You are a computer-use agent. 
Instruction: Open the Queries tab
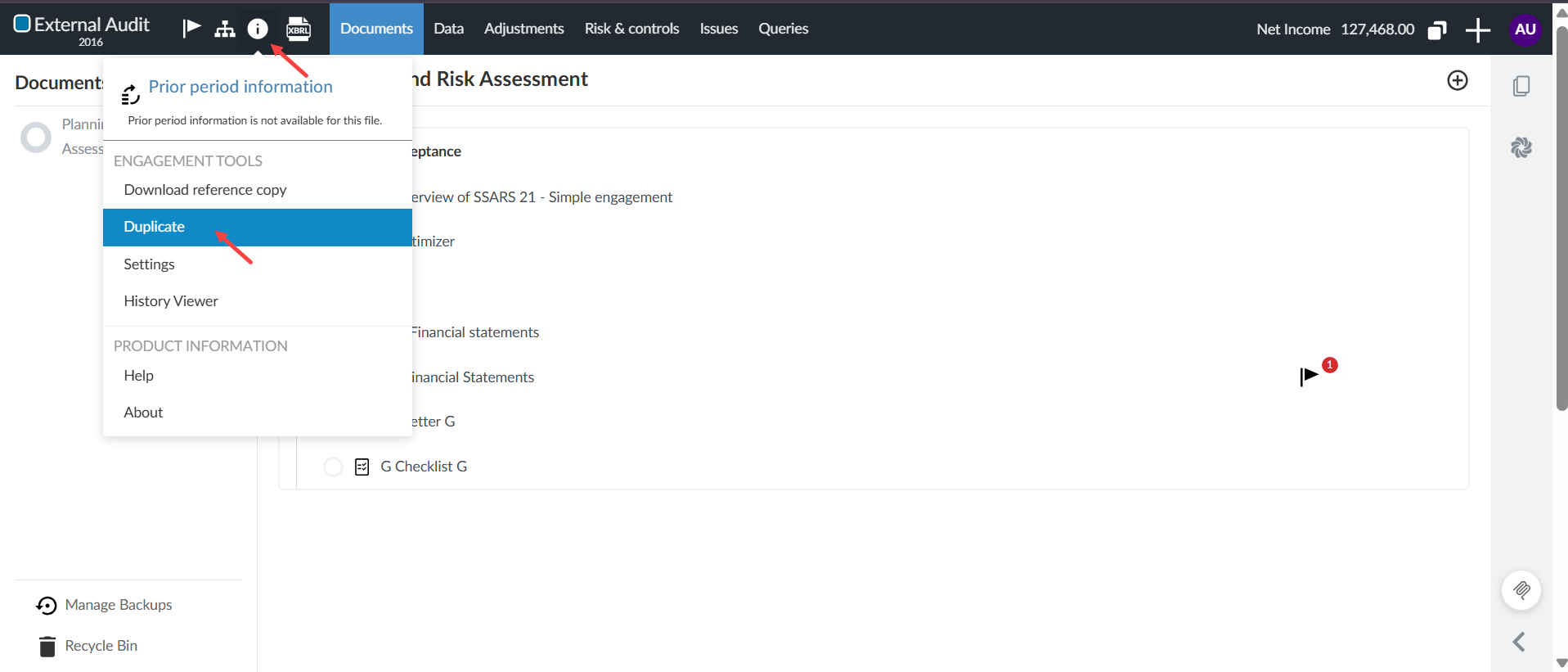(x=784, y=29)
